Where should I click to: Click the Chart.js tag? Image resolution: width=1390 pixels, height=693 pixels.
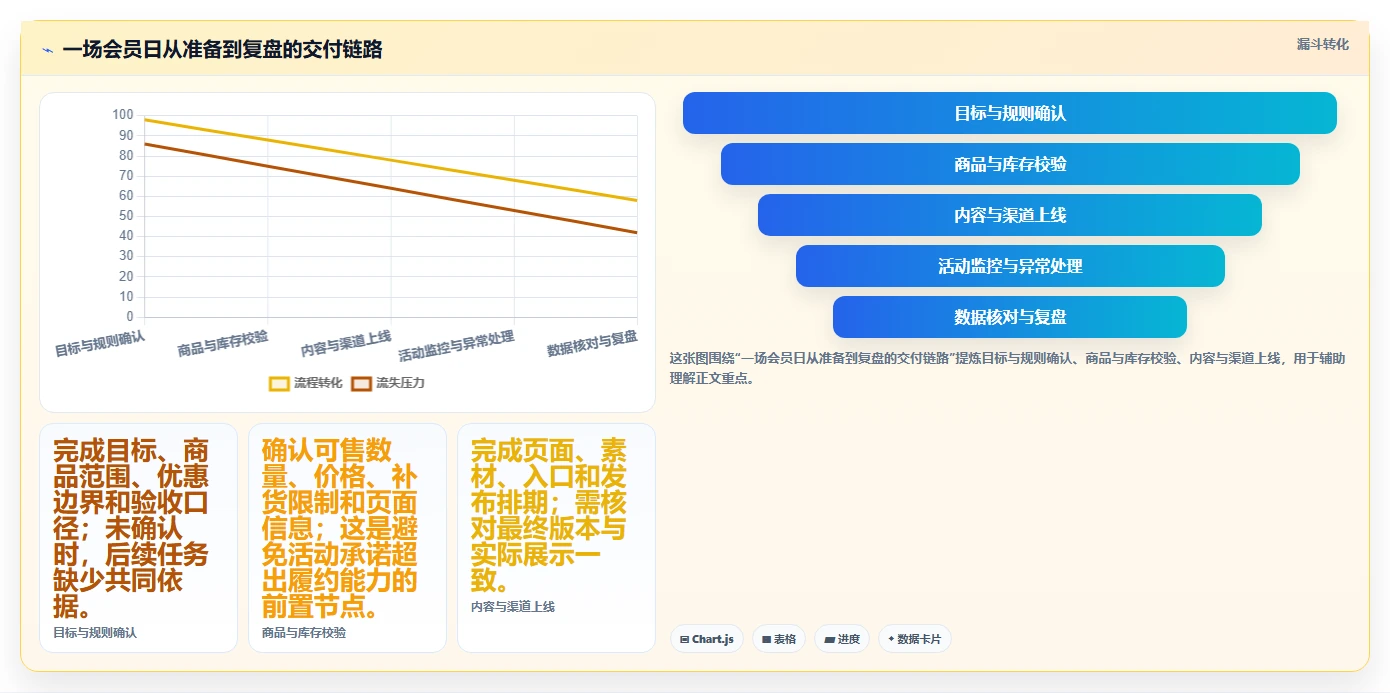(x=706, y=639)
